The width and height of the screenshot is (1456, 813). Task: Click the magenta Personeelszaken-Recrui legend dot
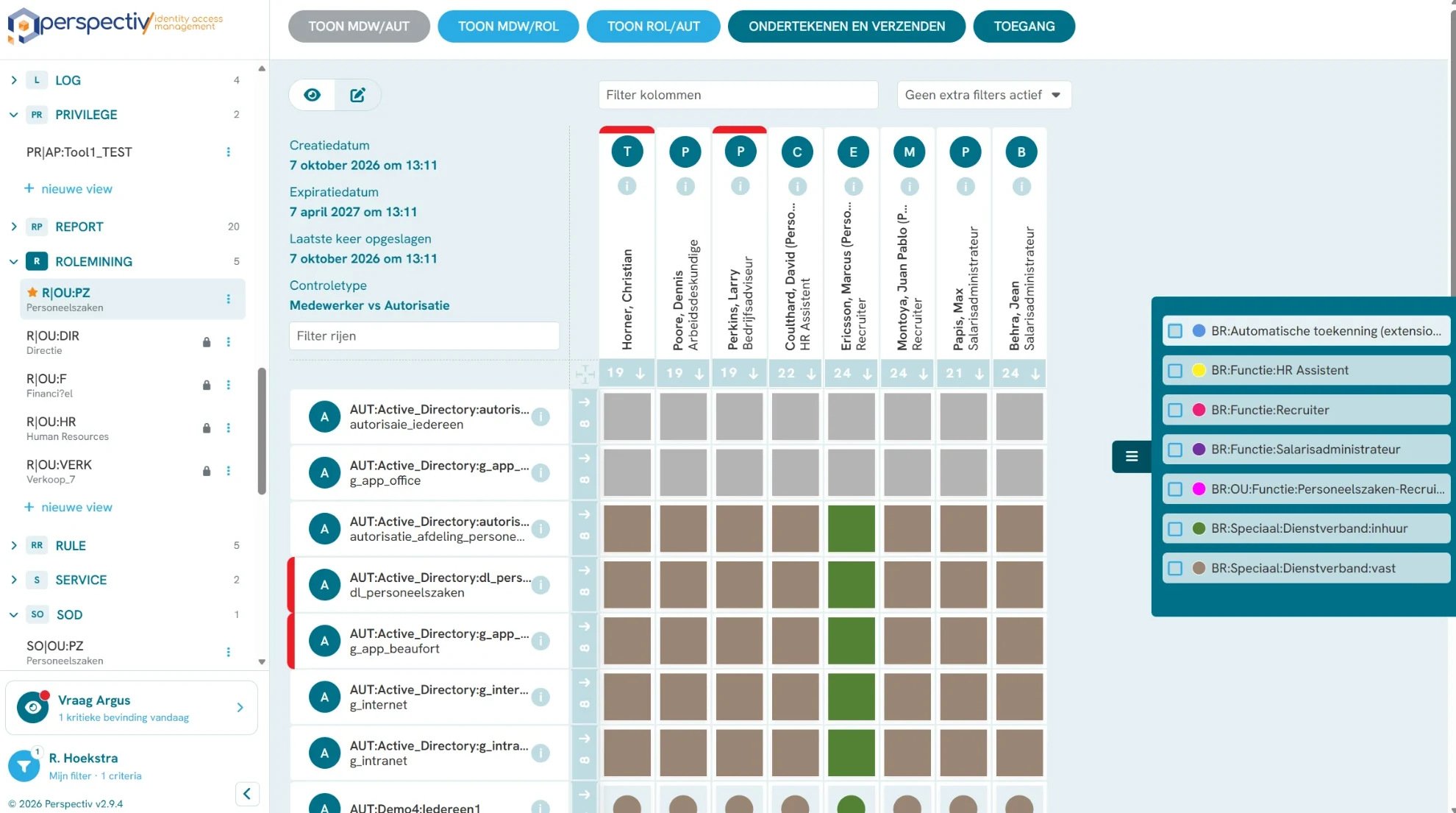1199,489
